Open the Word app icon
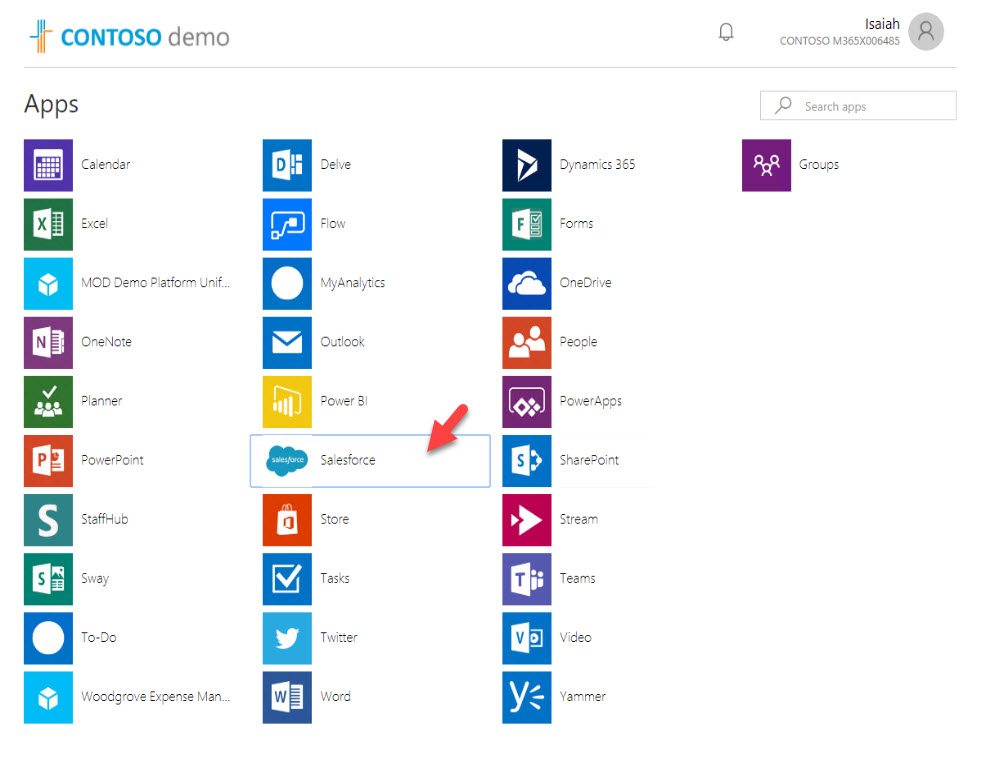 pyautogui.click(x=287, y=697)
